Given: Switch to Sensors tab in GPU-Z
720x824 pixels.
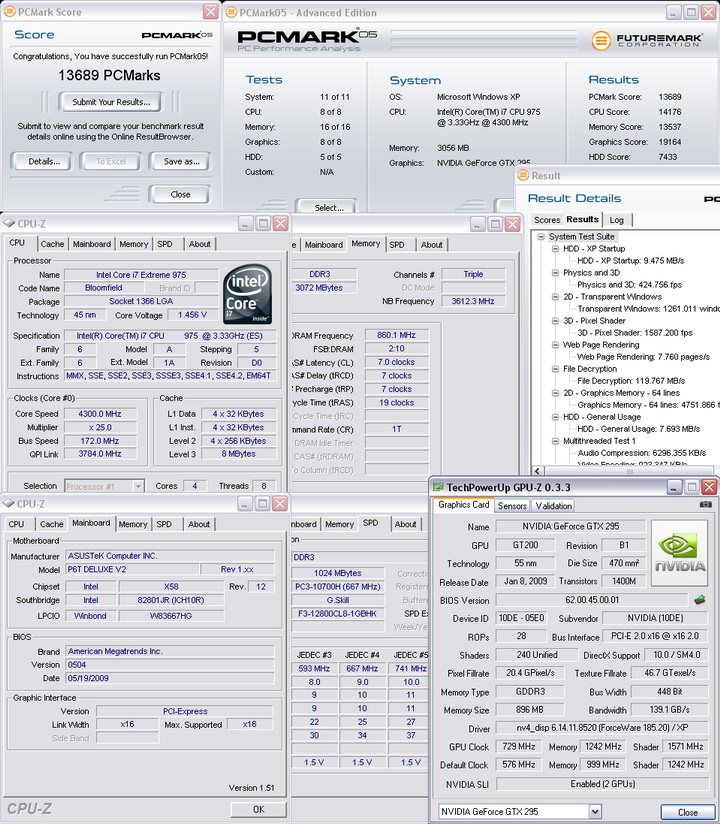Looking at the screenshot, I should coord(512,506).
